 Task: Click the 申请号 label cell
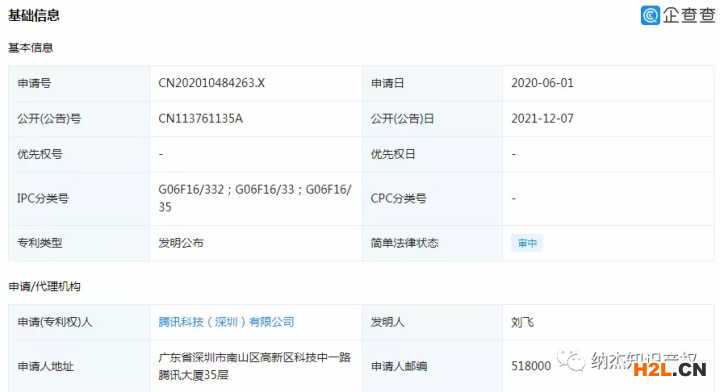(x=79, y=83)
